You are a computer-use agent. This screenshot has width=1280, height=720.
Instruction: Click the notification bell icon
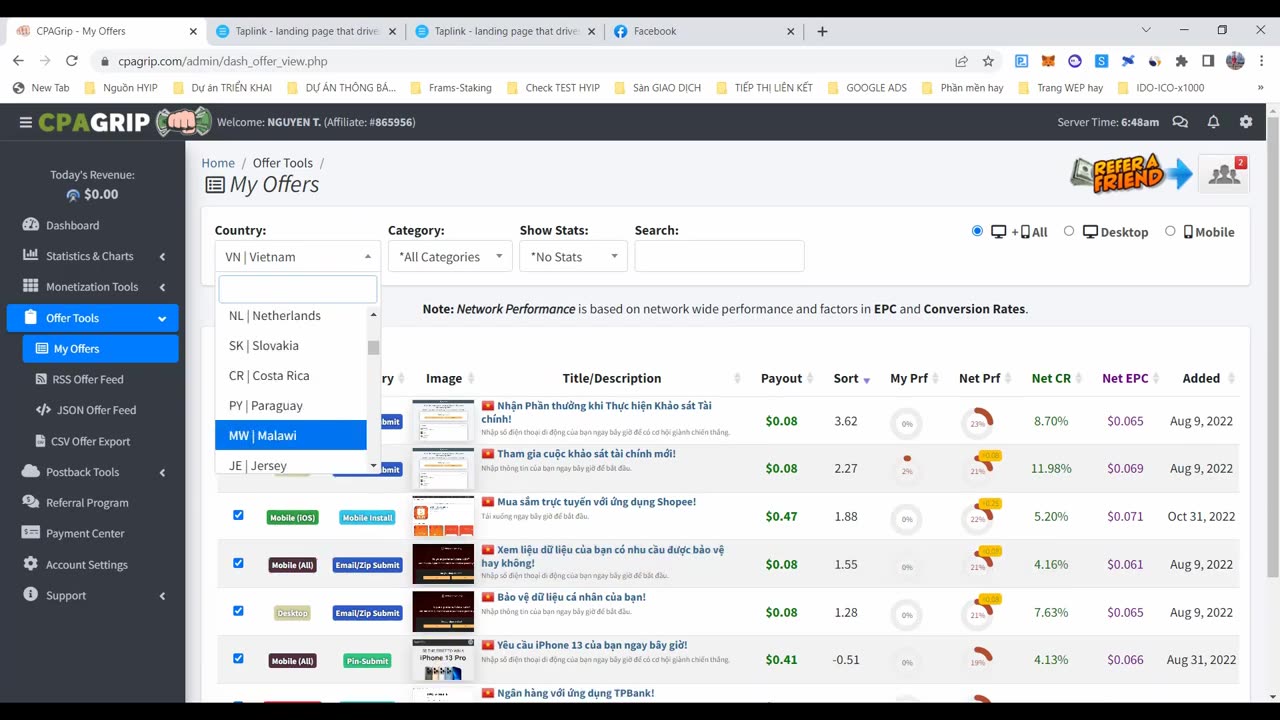click(x=1213, y=122)
